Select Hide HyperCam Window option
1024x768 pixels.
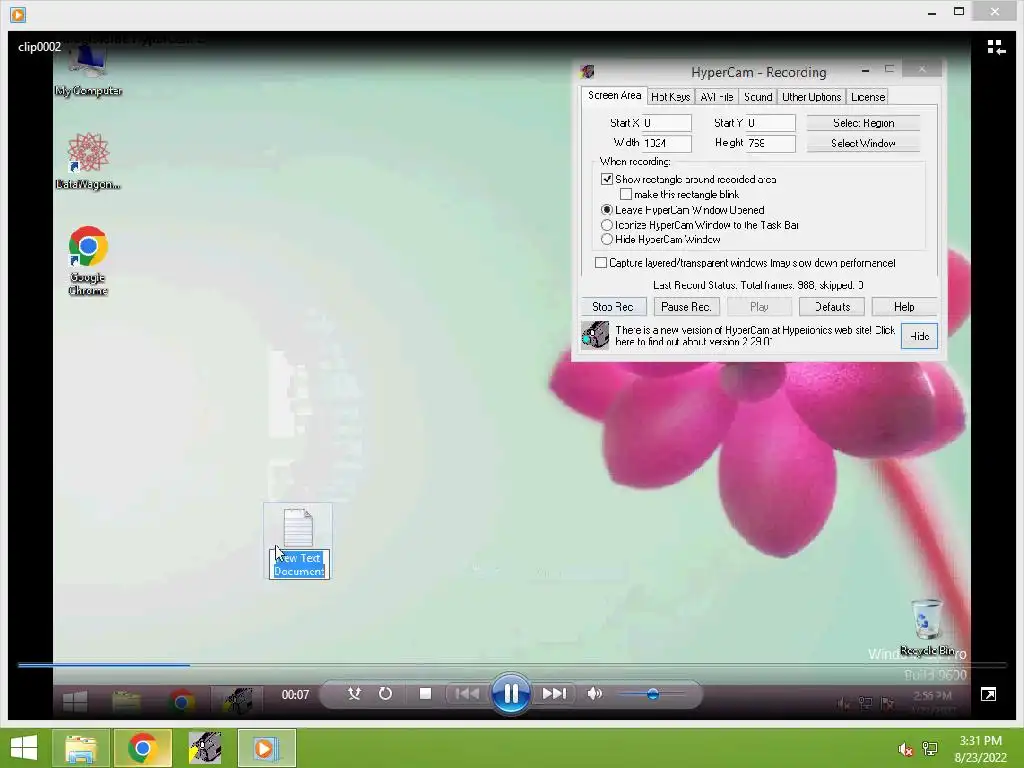click(x=607, y=239)
